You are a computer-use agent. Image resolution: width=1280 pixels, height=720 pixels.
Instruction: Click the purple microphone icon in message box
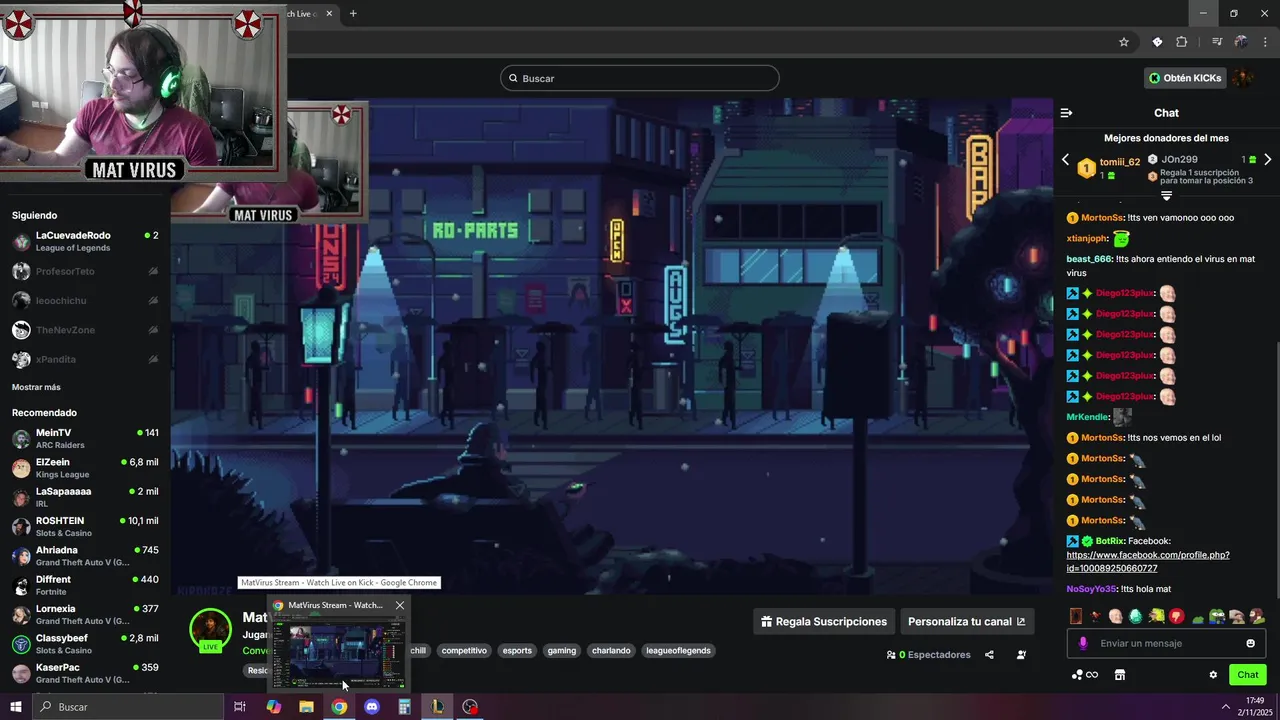click(1083, 643)
